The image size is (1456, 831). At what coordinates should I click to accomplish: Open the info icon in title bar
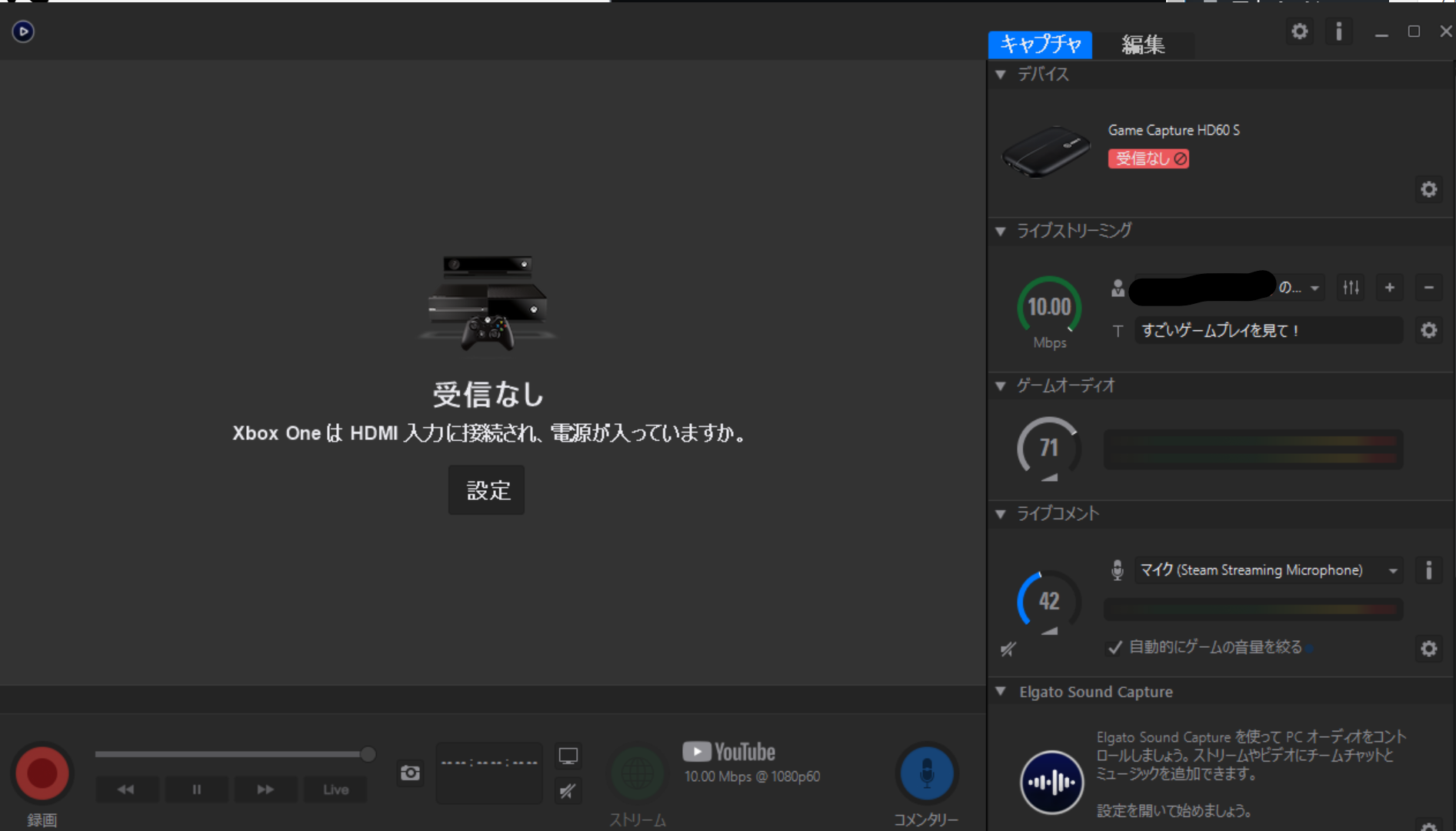tap(1339, 32)
